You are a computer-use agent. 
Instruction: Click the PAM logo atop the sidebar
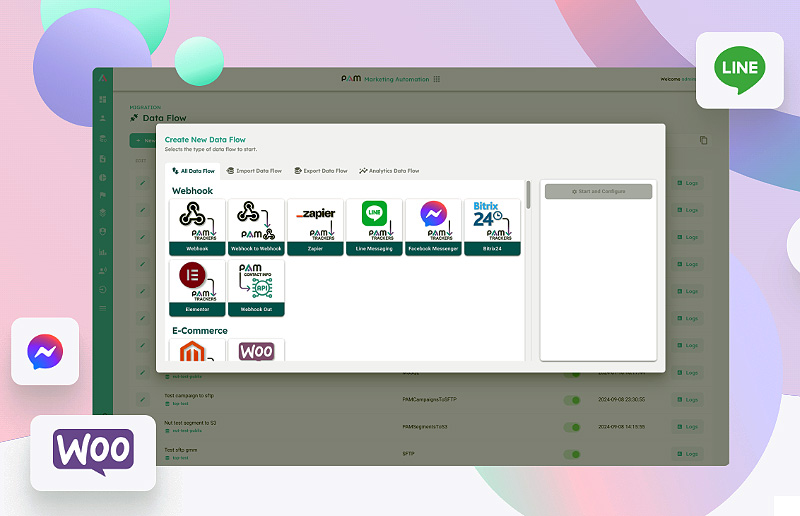(x=103, y=78)
